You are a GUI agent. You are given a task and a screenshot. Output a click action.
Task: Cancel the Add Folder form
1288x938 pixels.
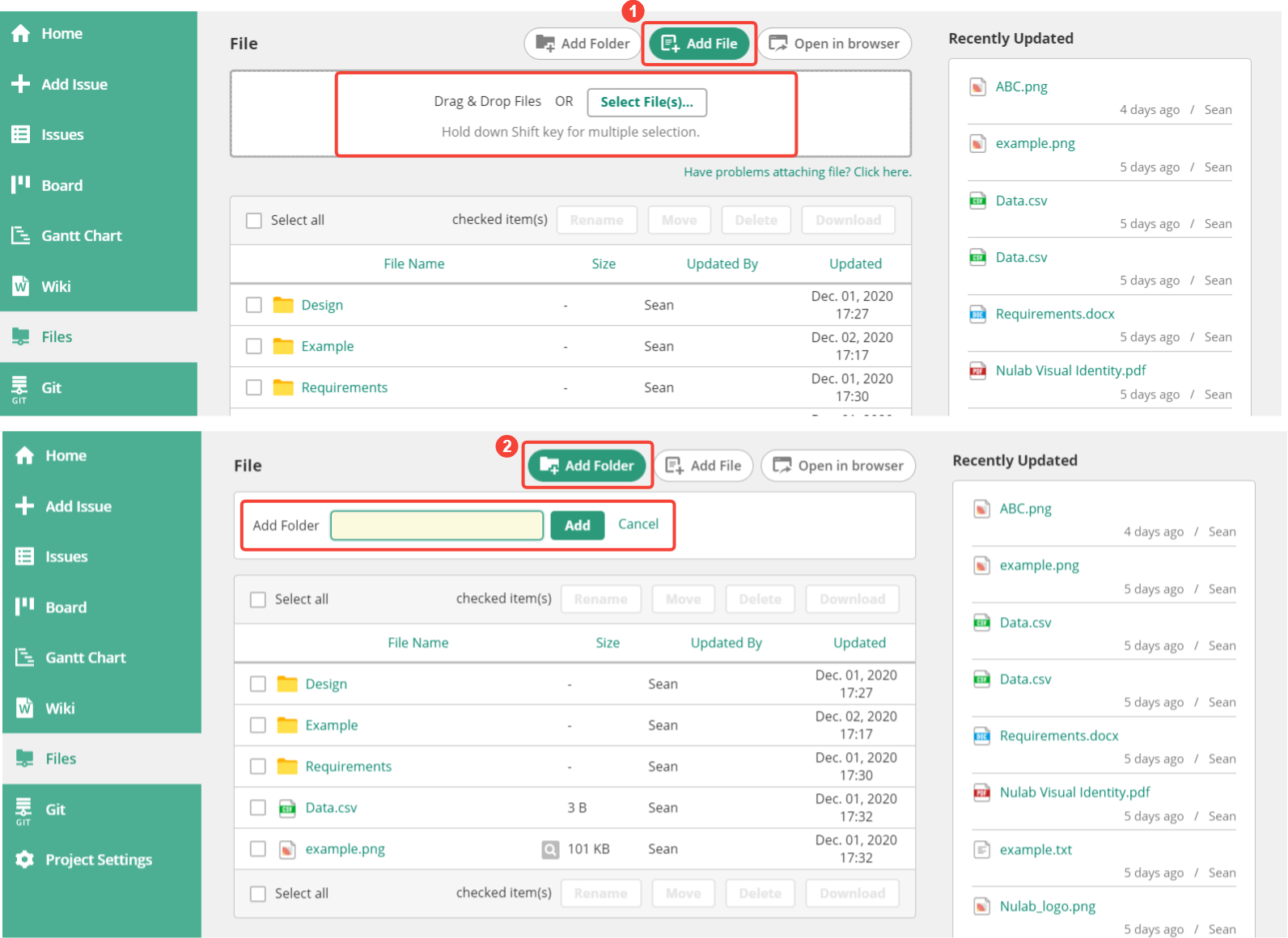(x=638, y=524)
